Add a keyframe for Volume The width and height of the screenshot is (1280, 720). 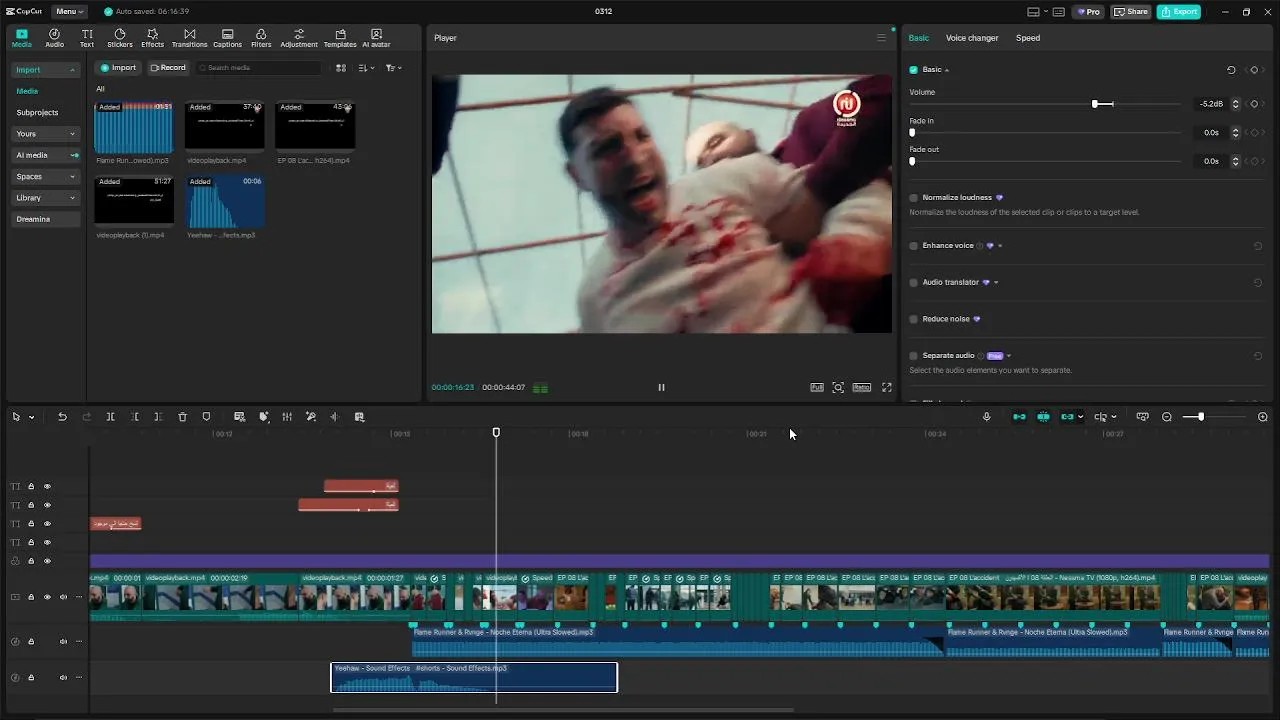(1254, 104)
